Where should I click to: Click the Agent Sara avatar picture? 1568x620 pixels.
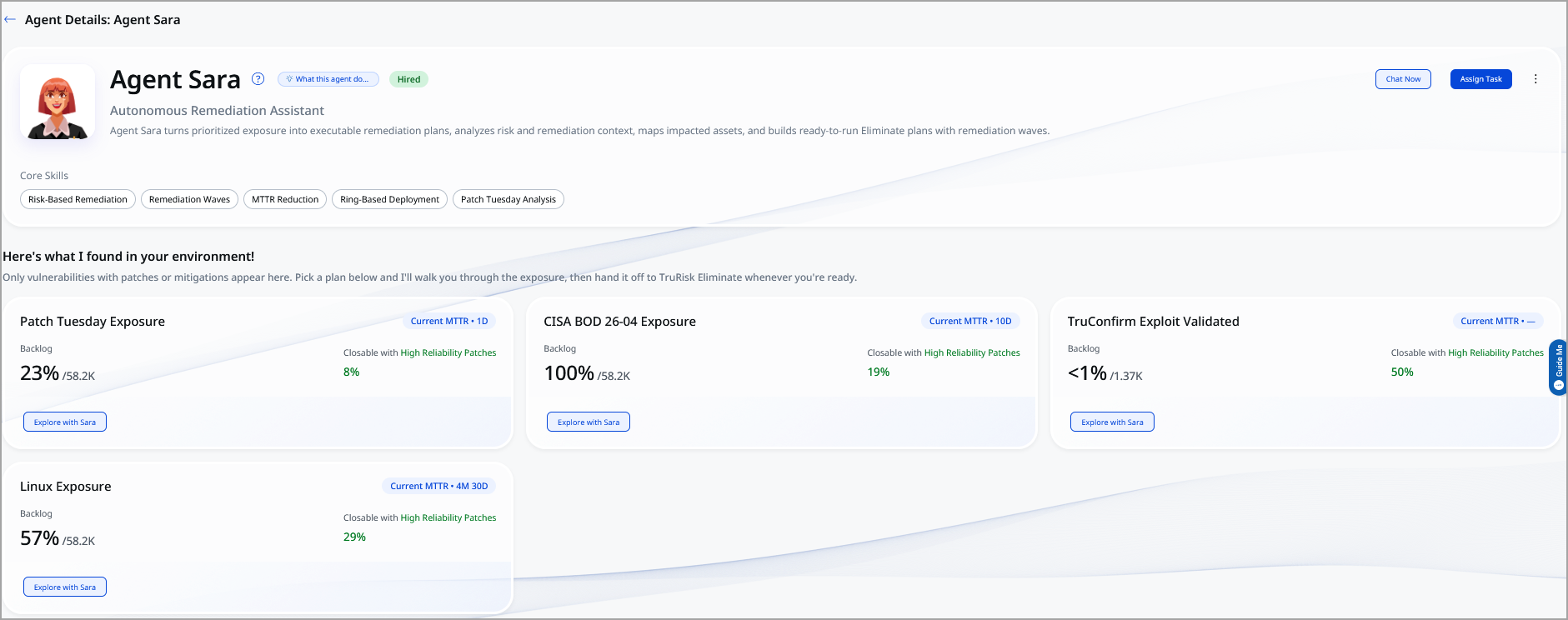click(x=58, y=102)
